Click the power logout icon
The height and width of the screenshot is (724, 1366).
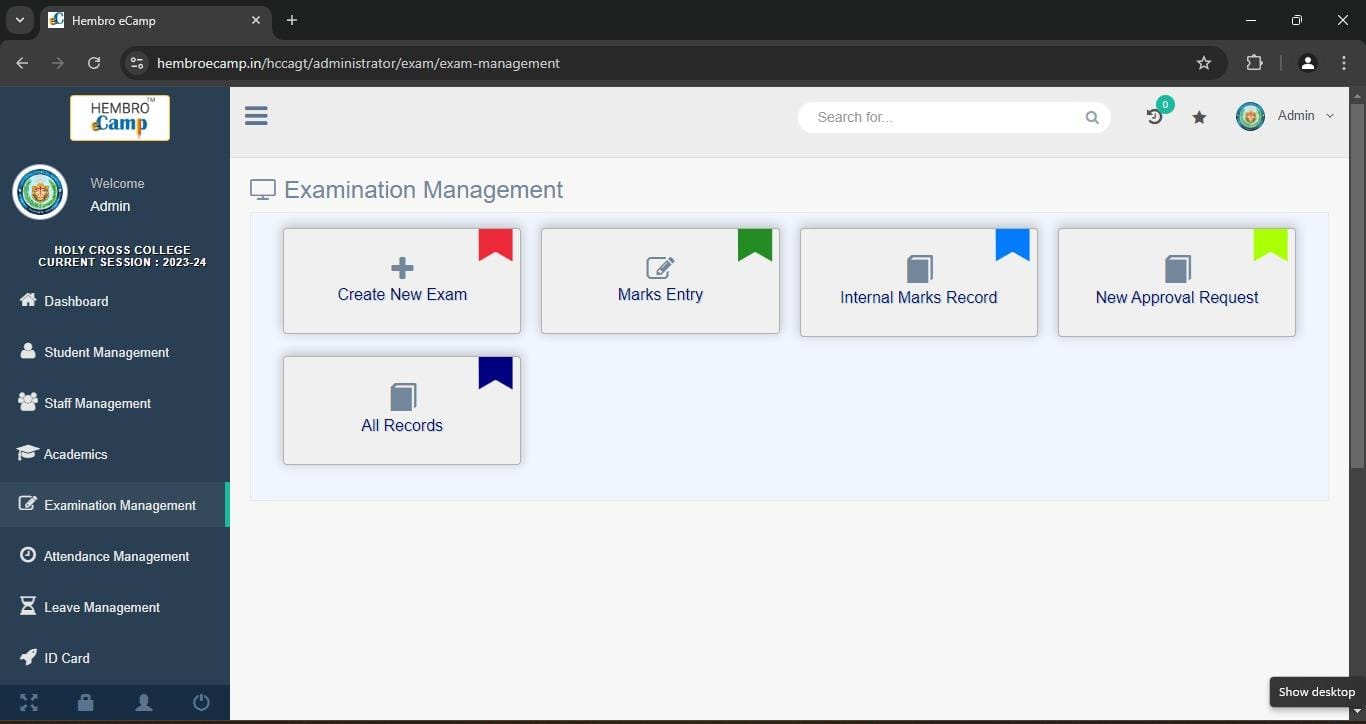(x=201, y=703)
